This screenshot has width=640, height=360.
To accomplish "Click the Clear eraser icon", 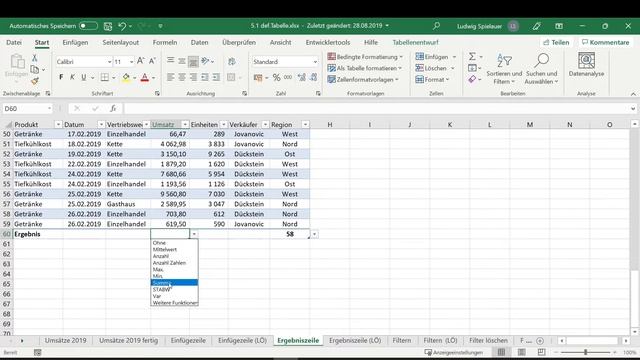I will tap(472, 79).
